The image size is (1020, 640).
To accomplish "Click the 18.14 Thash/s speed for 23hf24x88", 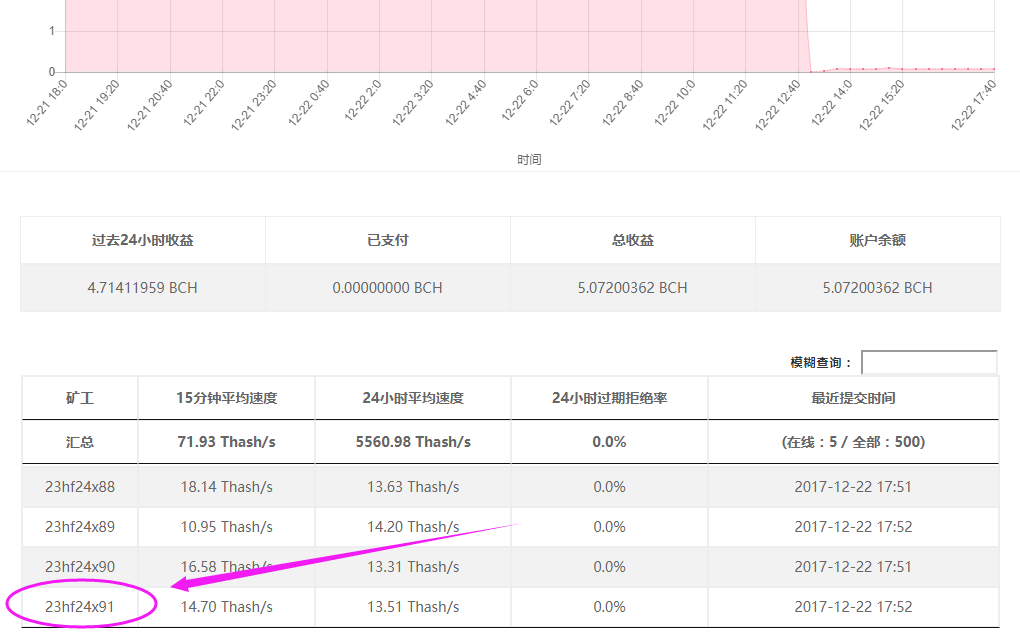I will point(226,487).
